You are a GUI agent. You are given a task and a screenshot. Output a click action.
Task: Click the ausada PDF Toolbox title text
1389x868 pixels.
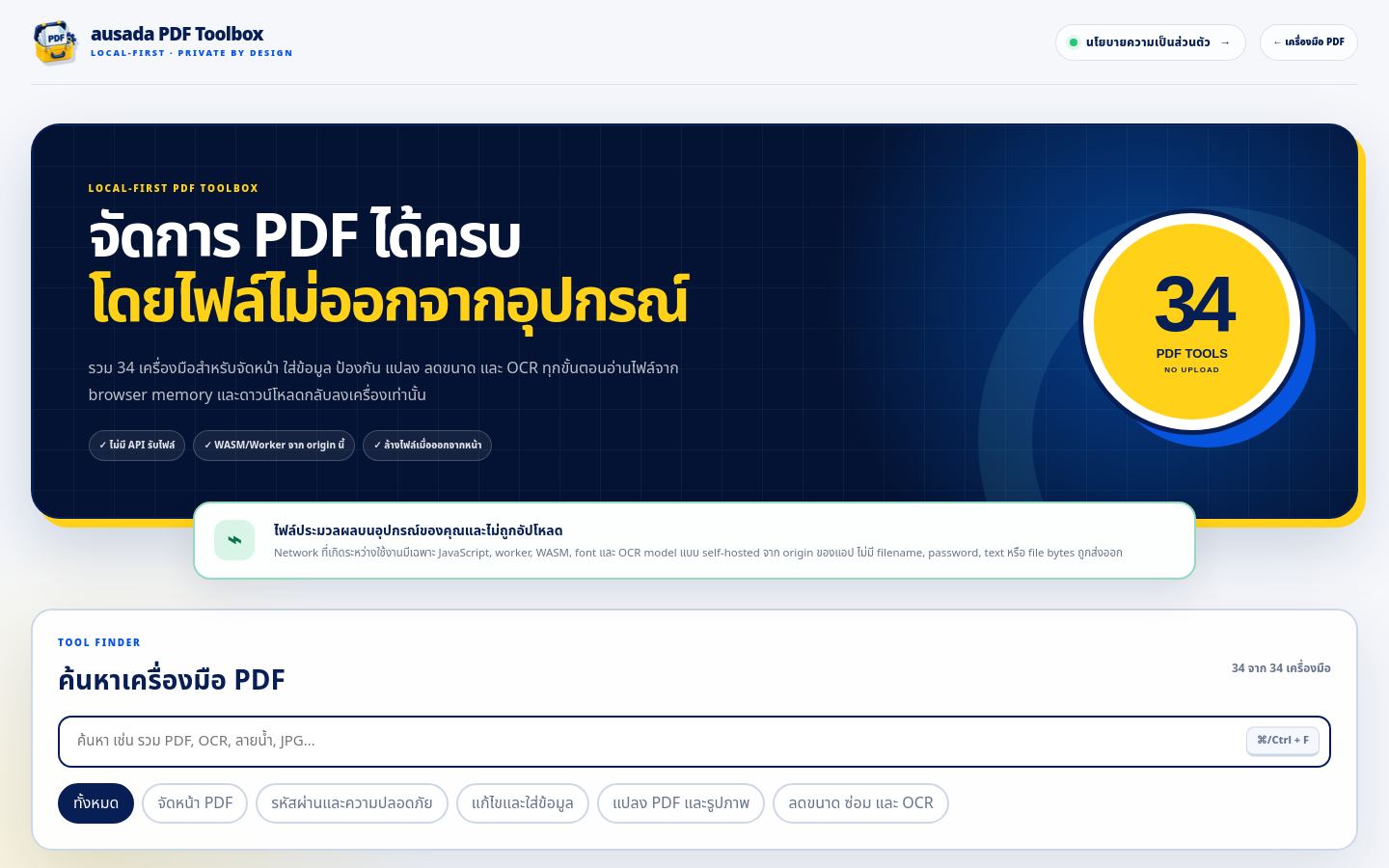177,34
